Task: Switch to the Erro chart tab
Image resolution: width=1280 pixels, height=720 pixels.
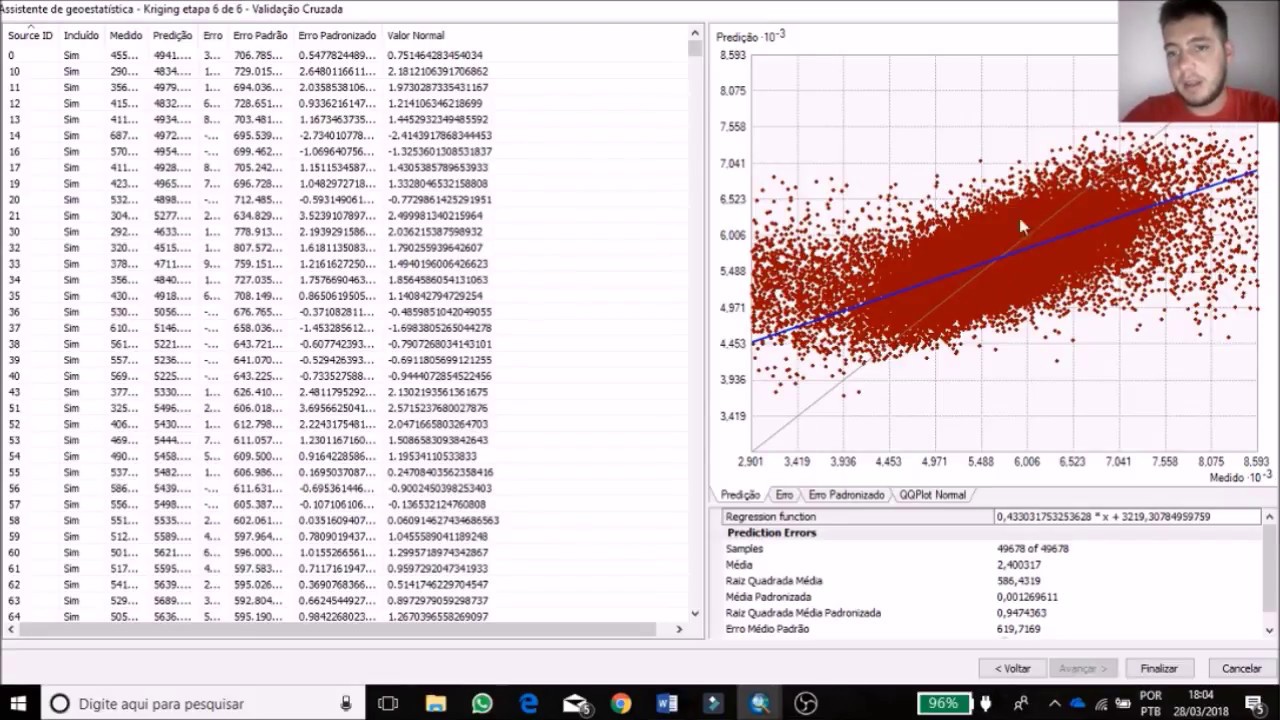Action: point(784,495)
